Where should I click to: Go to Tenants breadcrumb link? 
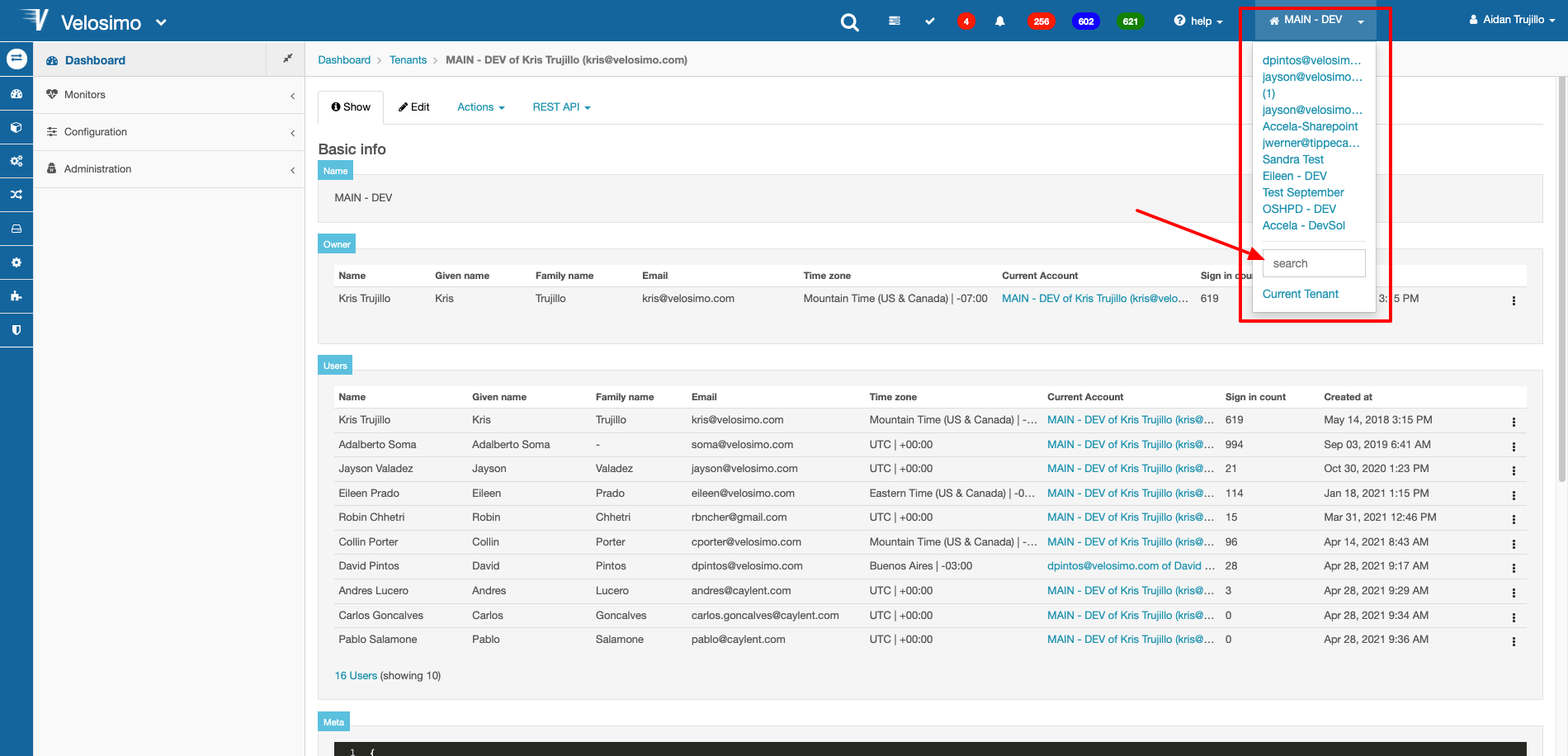408,59
